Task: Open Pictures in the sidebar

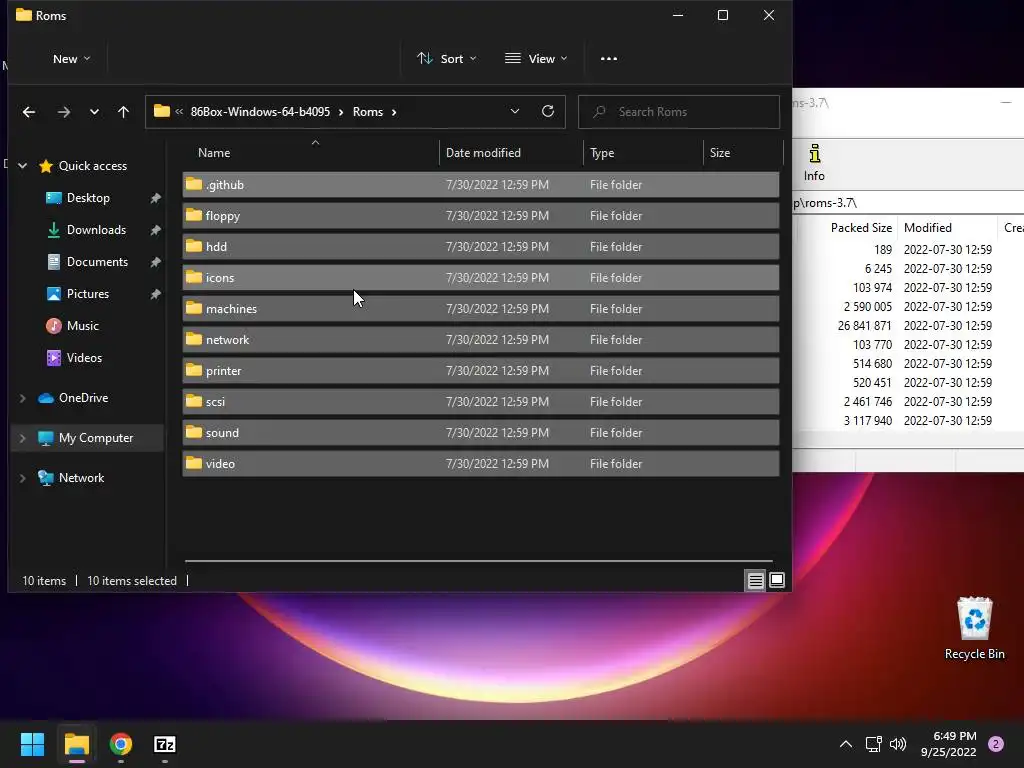Action: 88,294
